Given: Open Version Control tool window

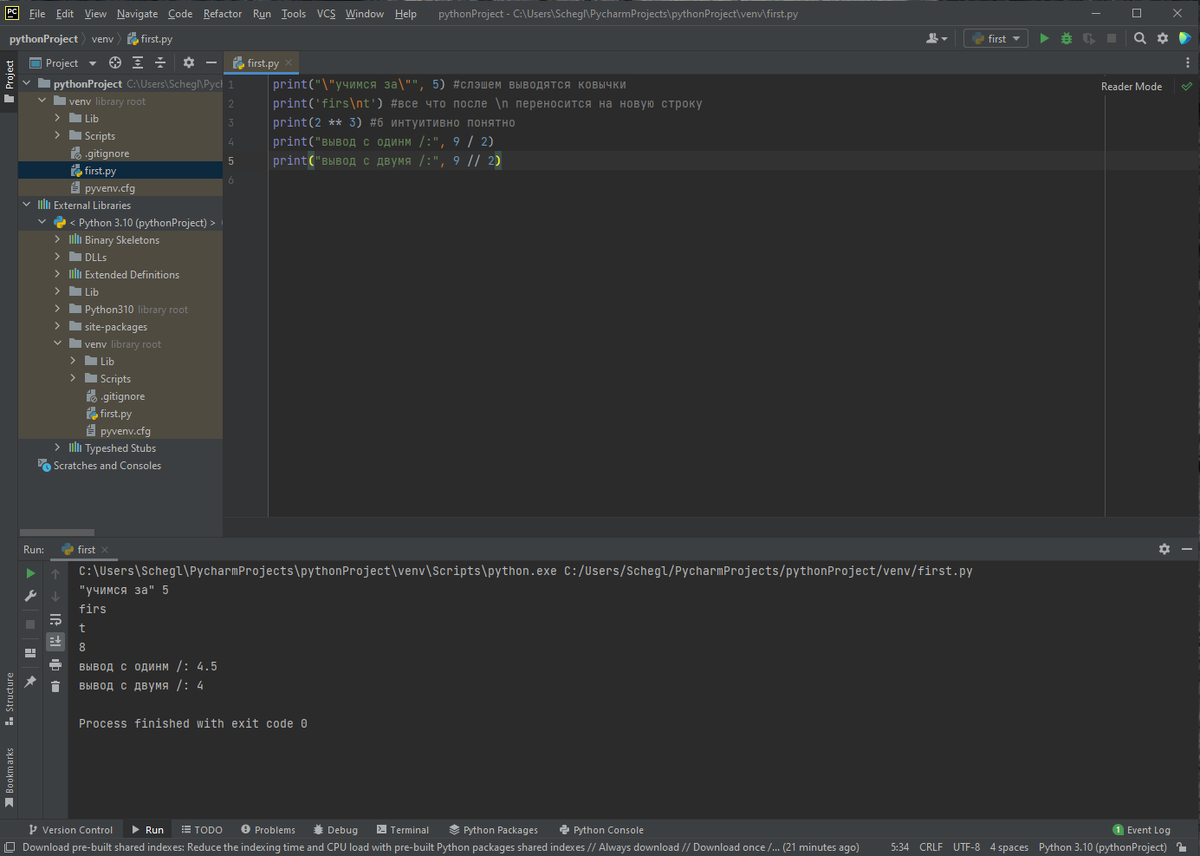Looking at the screenshot, I should [70, 830].
